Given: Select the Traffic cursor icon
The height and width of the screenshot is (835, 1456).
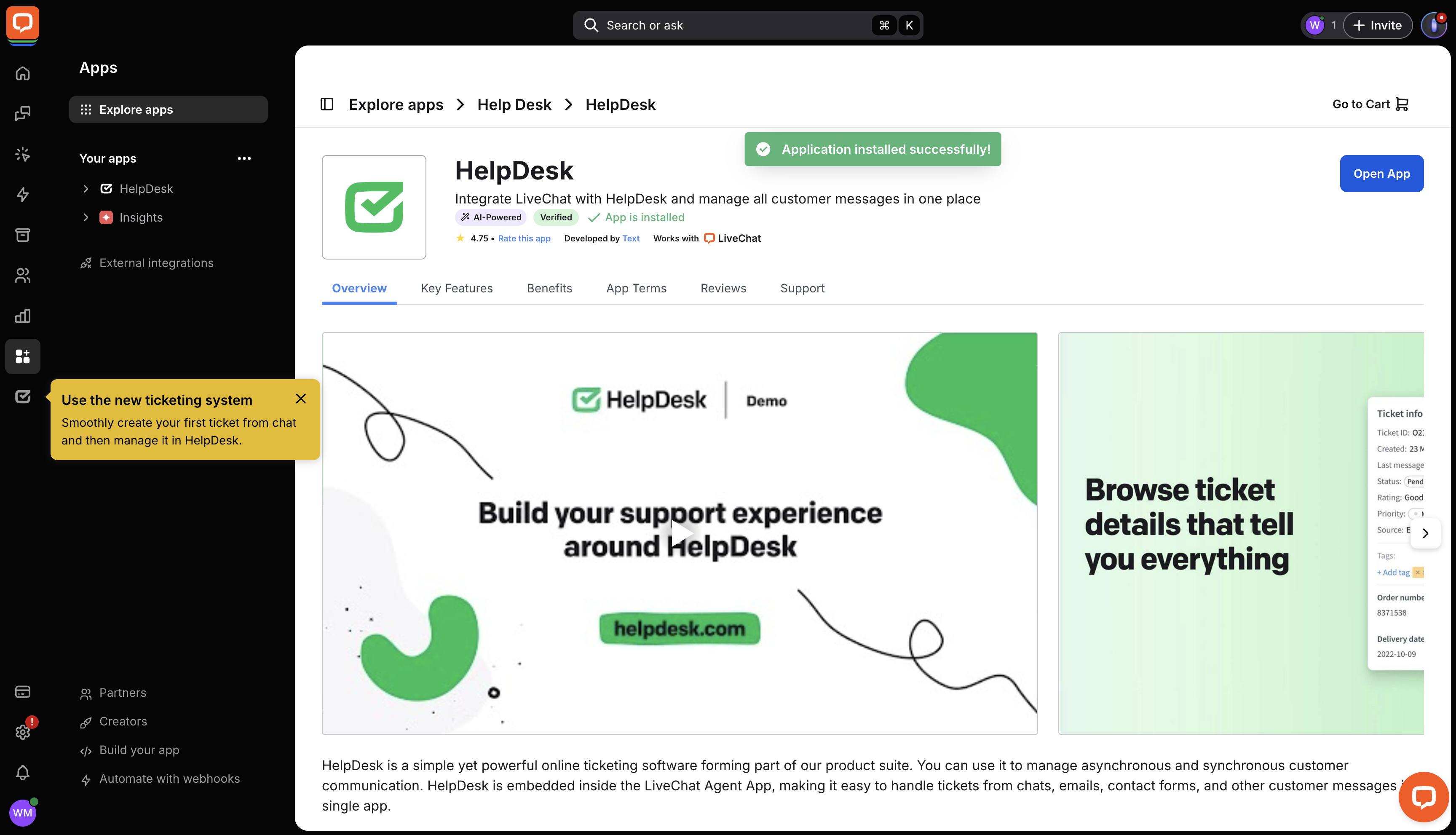Looking at the screenshot, I should pyautogui.click(x=22, y=154).
